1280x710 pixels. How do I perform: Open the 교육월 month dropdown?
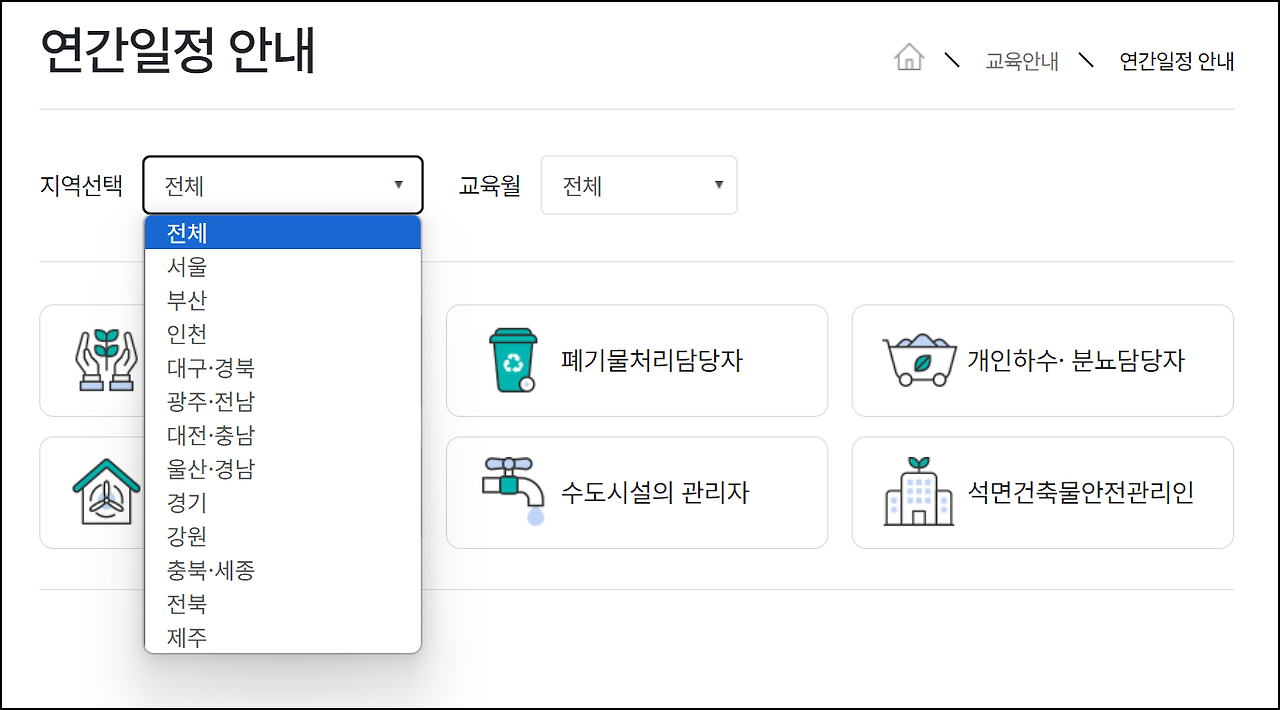[x=639, y=185]
